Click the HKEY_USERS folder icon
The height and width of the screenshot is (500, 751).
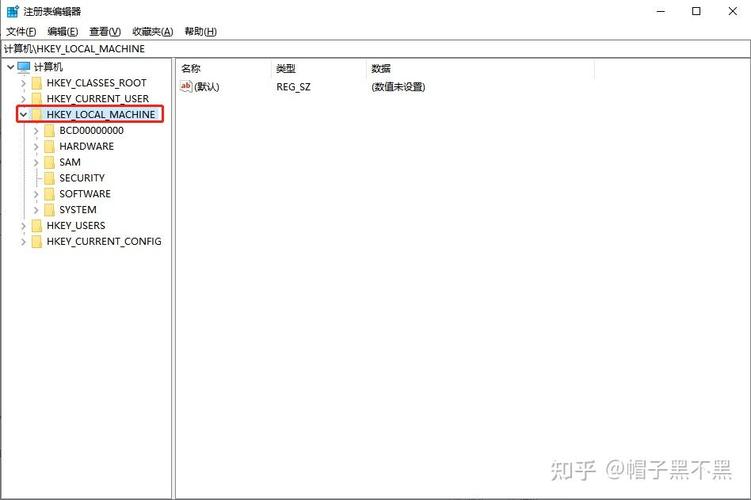click(37, 226)
